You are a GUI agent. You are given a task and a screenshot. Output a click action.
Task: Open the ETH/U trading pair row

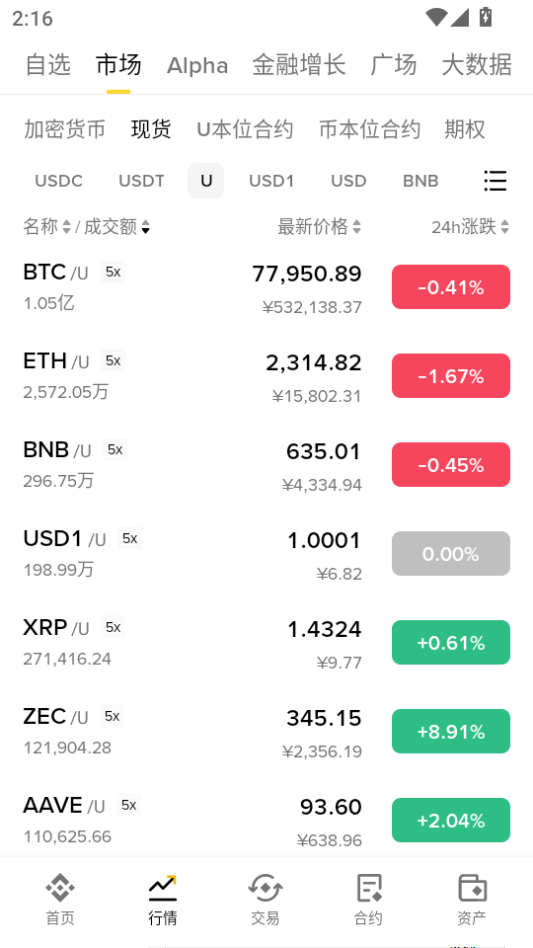(x=266, y=376)
